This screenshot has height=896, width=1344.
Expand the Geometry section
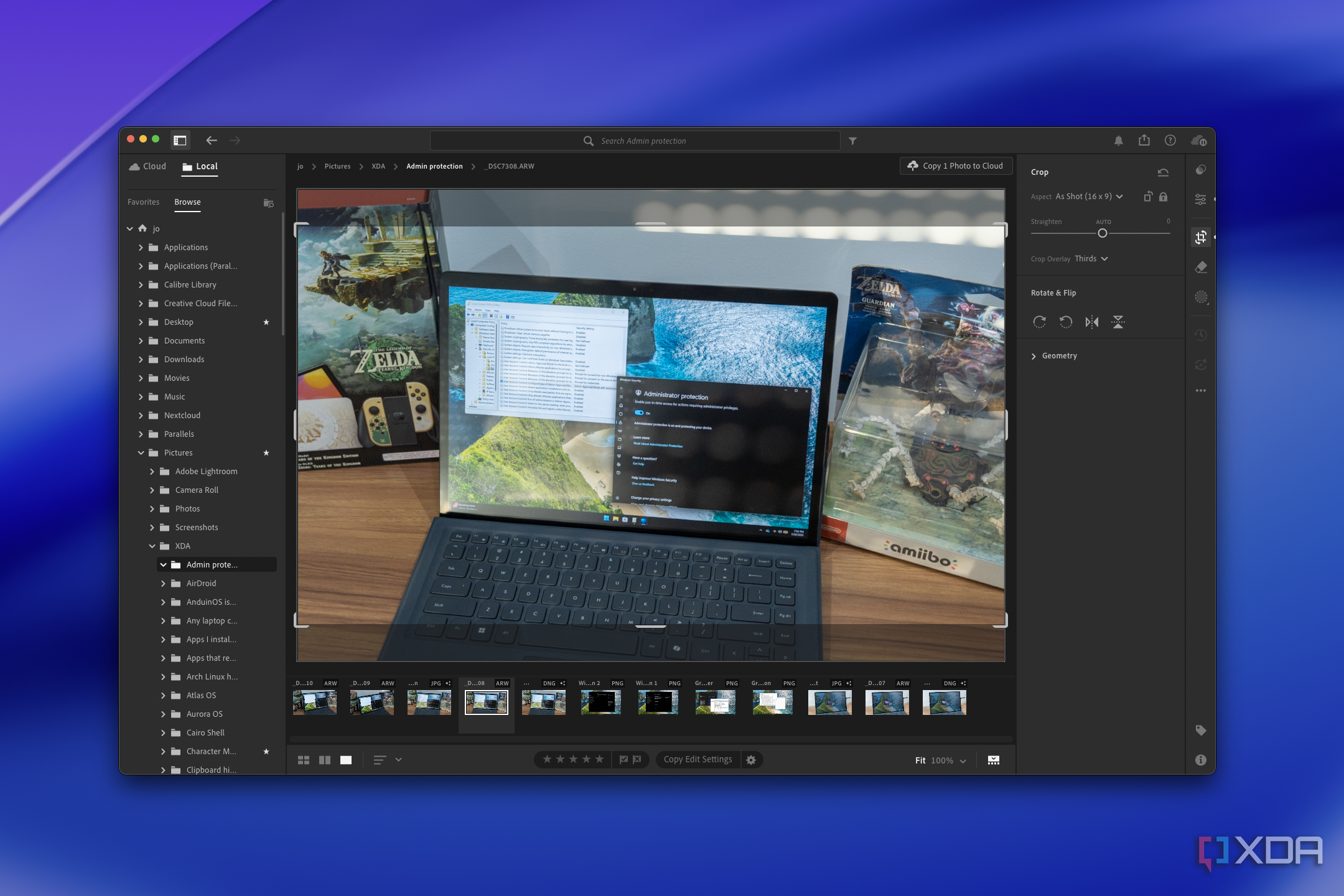click(x=1053, y=356)
